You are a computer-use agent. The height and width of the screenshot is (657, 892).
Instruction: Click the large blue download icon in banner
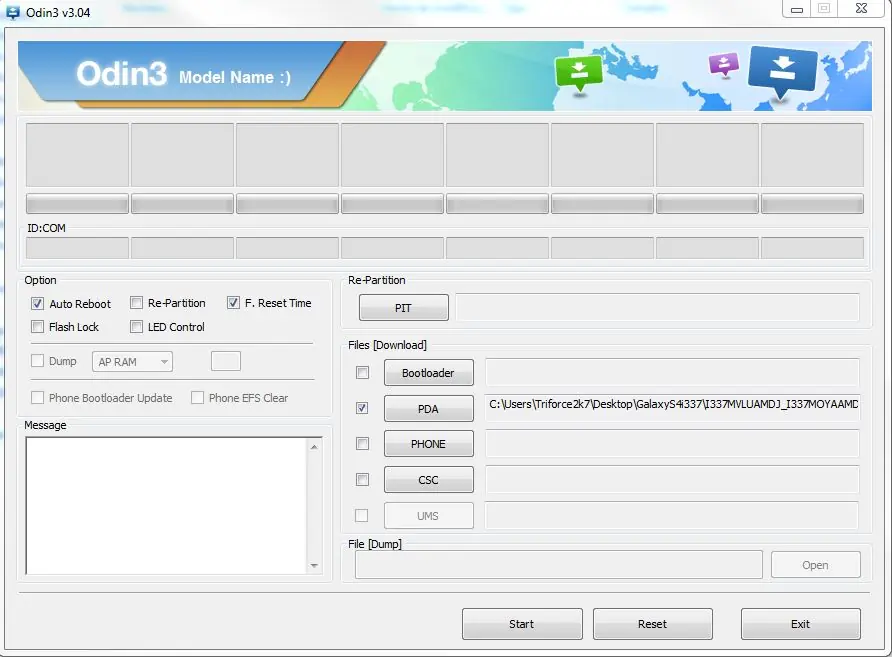783,71
